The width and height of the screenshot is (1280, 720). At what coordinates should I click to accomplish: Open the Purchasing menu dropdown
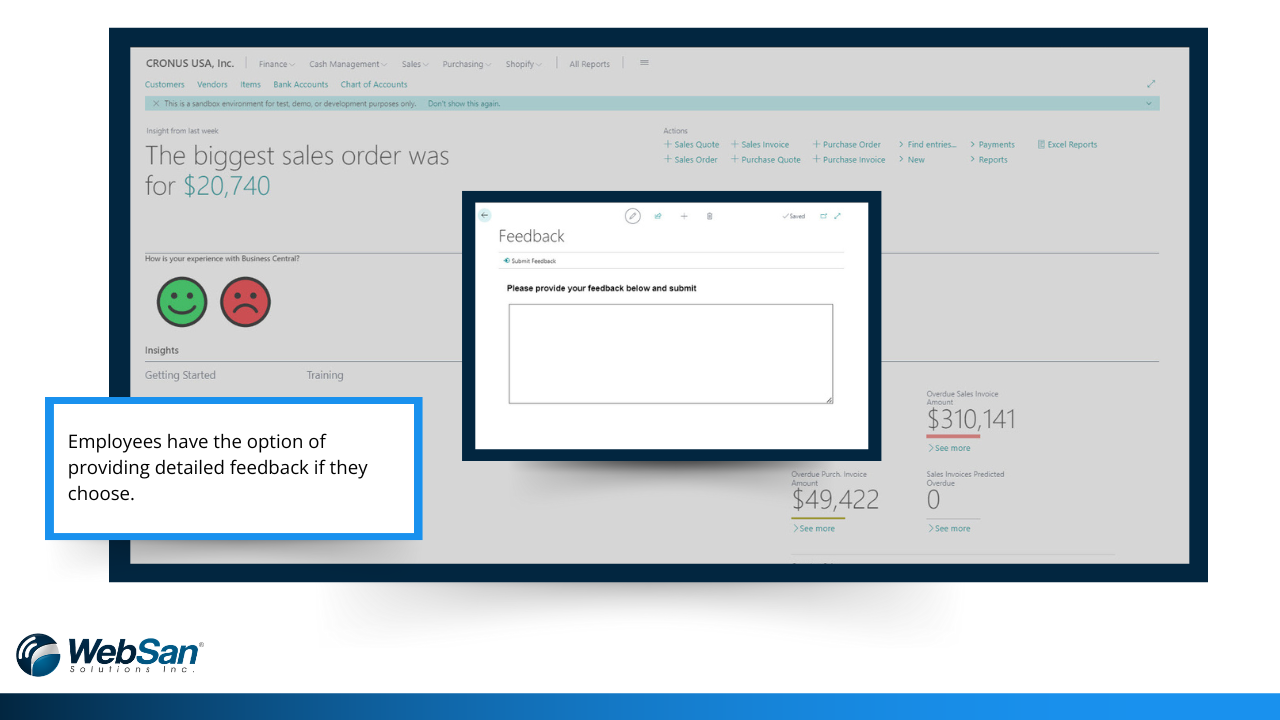[467, 64]
